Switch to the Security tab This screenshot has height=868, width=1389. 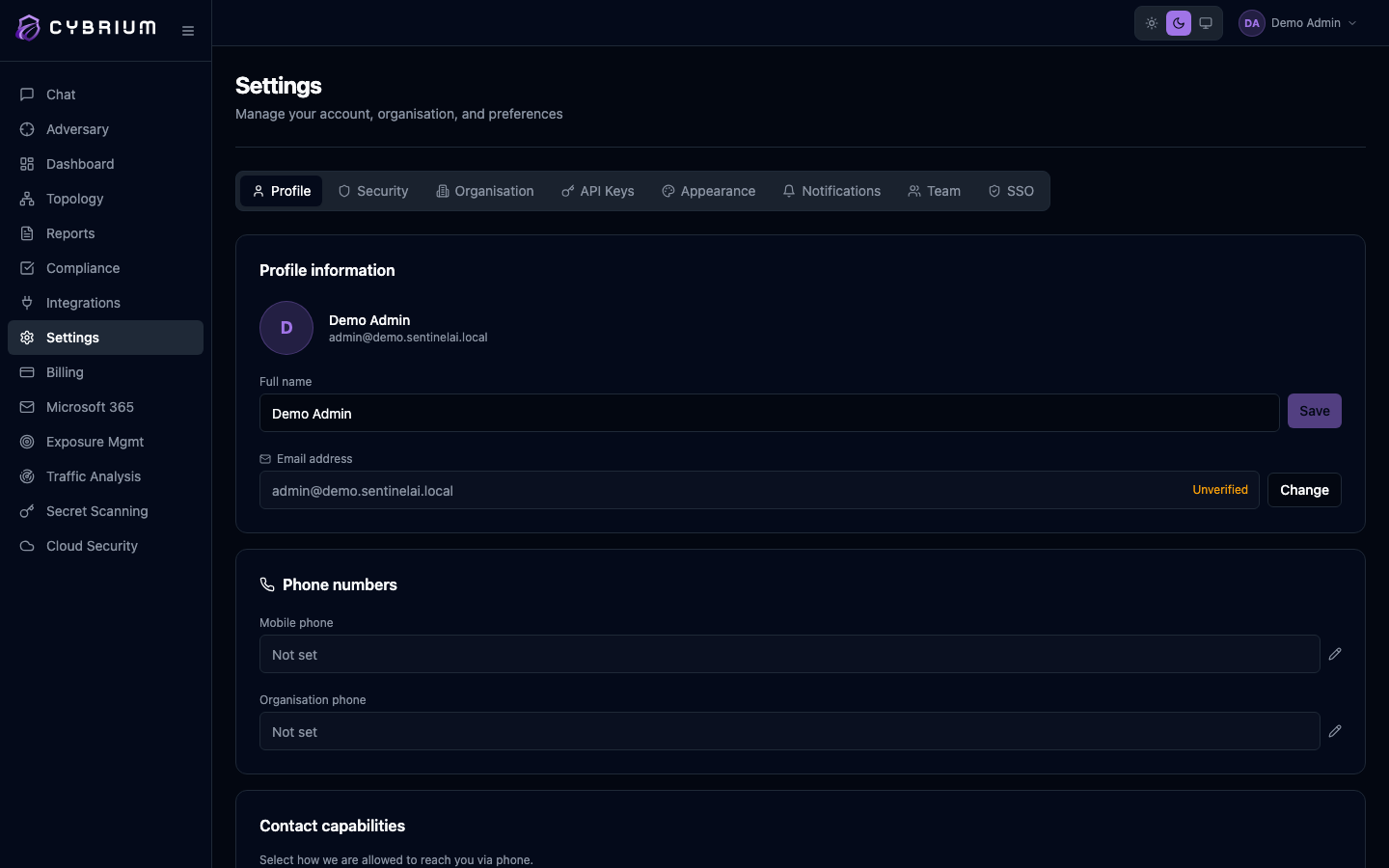373,191
